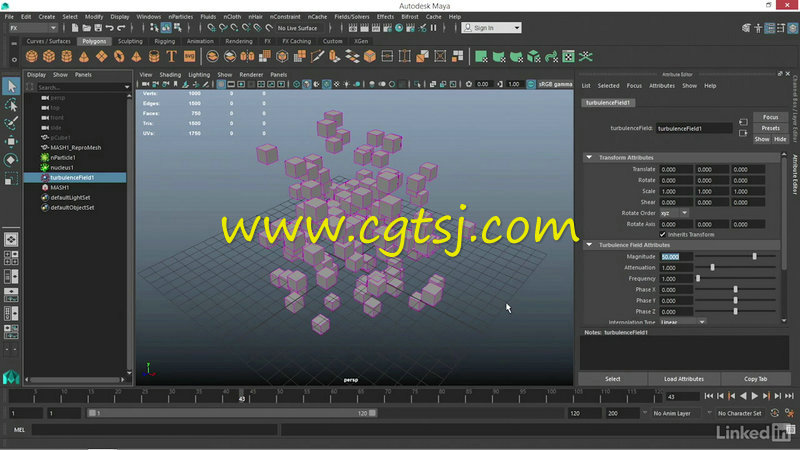This screenshot has height=450, width=800.
Task: Activate the Select tool arrow
Action: pyautogui.click(x=11, y=86)
